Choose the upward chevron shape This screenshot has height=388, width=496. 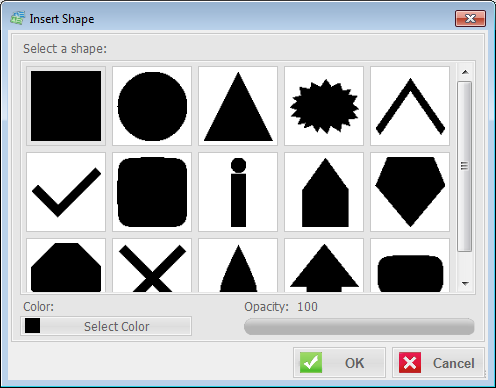tap(410, 106)
